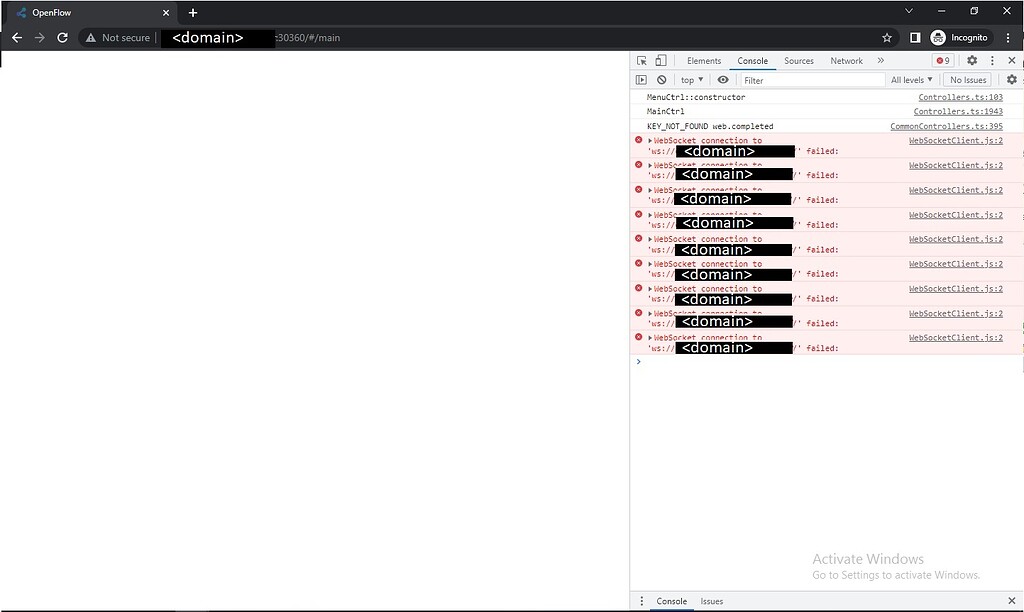Bookmark the page with the star icon
Image resolution: width=1024 pixels, height=612 pixels.
pos(887,37)
